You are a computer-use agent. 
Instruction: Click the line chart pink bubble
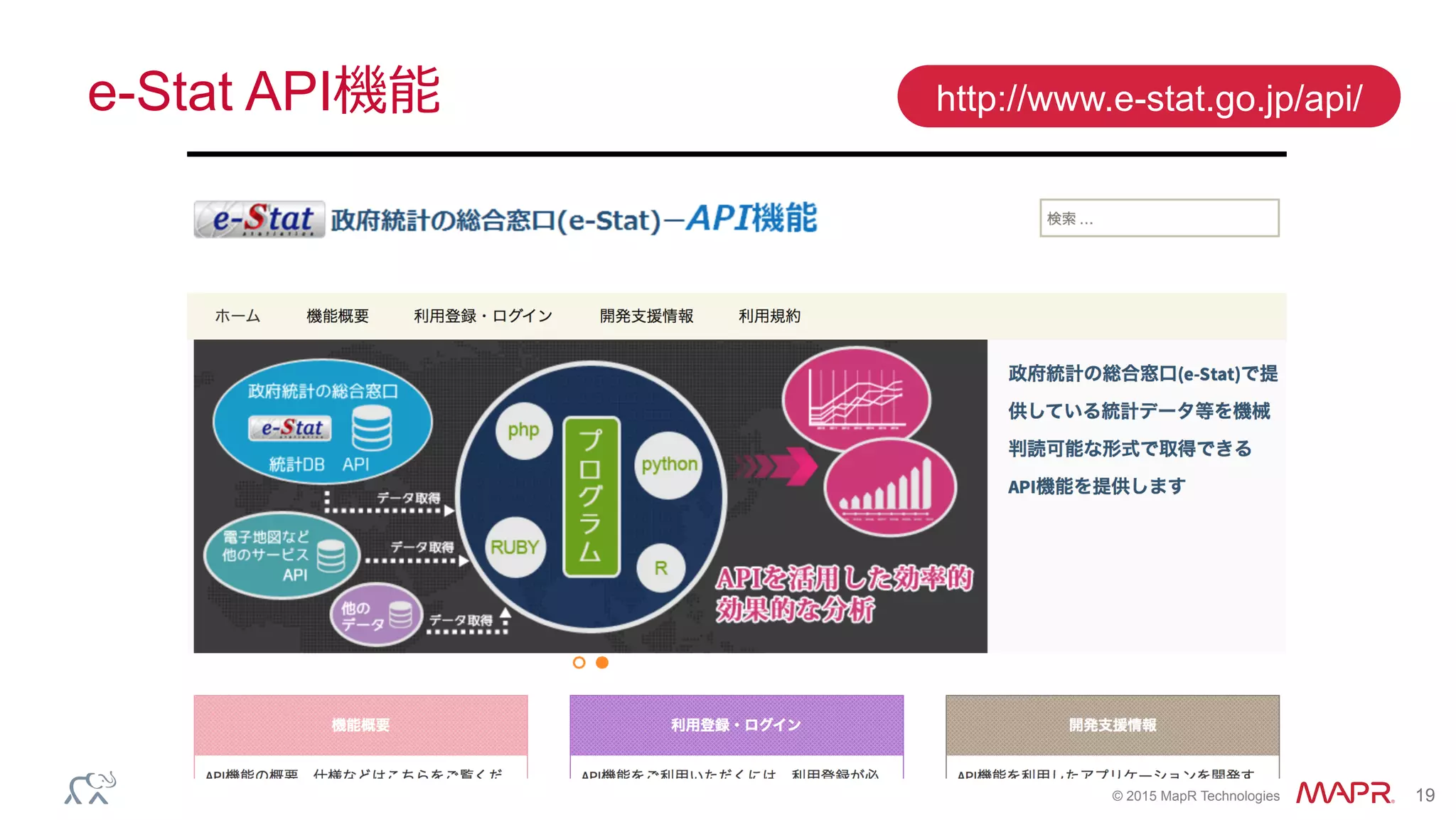point(857,398)
